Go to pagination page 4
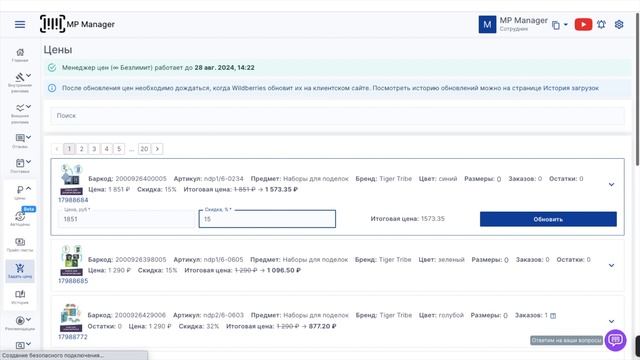This screenshot has width=640, height=360. (107, 149)
